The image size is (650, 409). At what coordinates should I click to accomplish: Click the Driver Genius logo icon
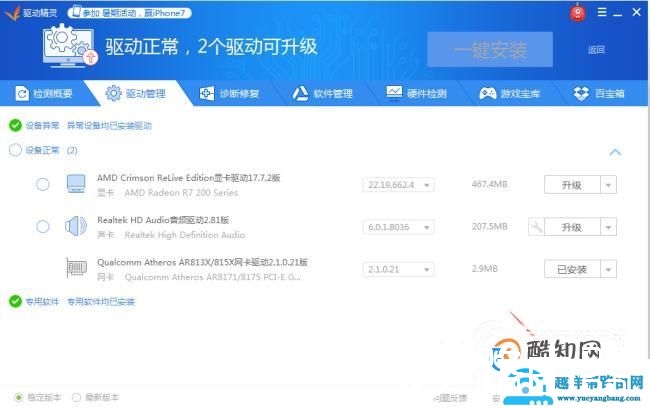pyautogui.click(x=12, y=13)
